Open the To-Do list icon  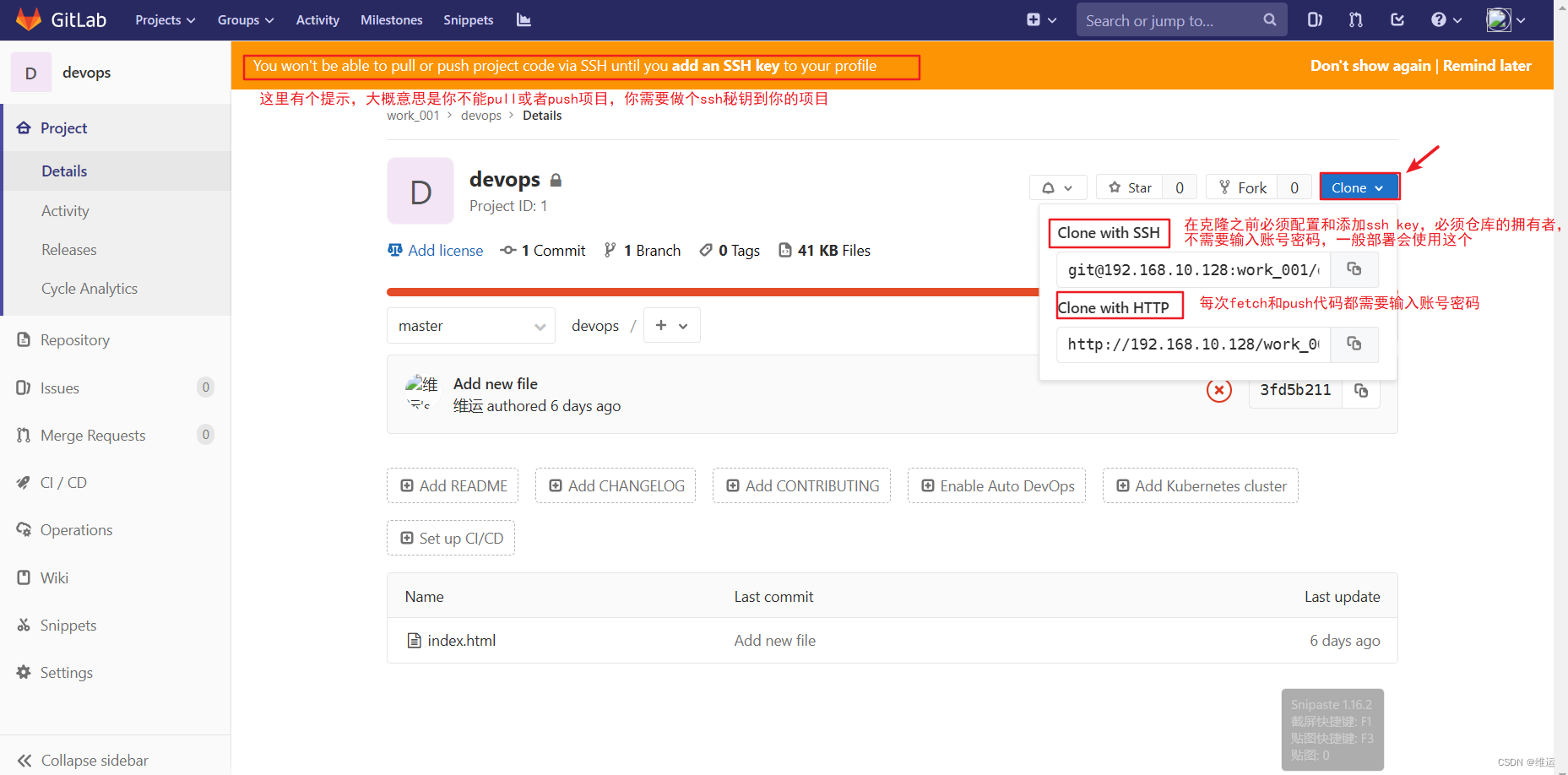[1397, 19]
